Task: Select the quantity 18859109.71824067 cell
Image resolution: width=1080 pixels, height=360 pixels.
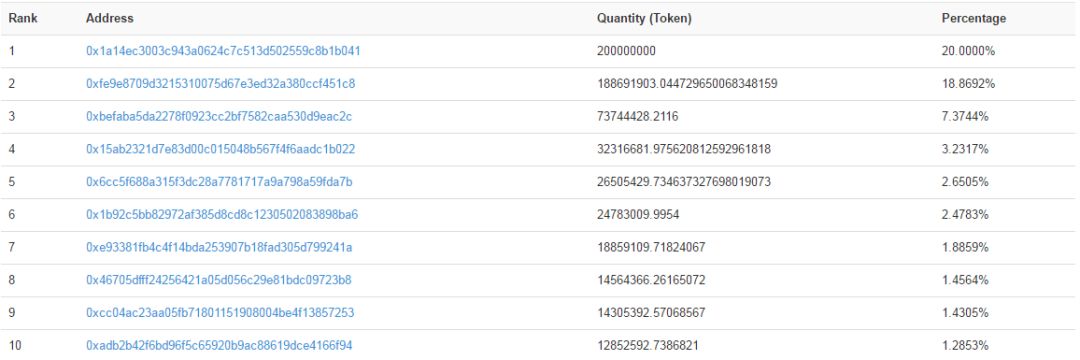Action: (x=651, y=247)
